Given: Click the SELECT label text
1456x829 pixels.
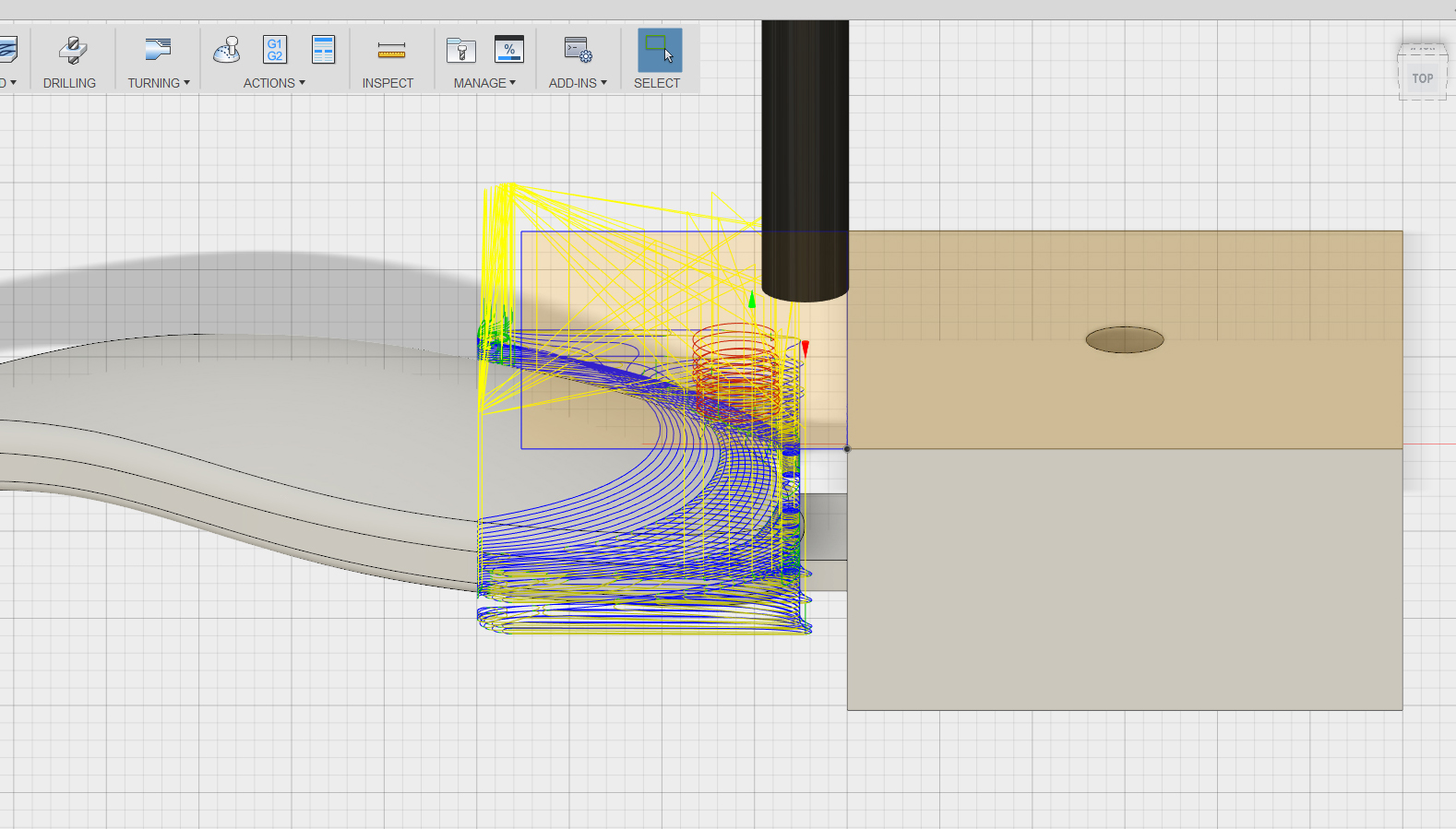Looking at the screenshot, I should 657,83.
